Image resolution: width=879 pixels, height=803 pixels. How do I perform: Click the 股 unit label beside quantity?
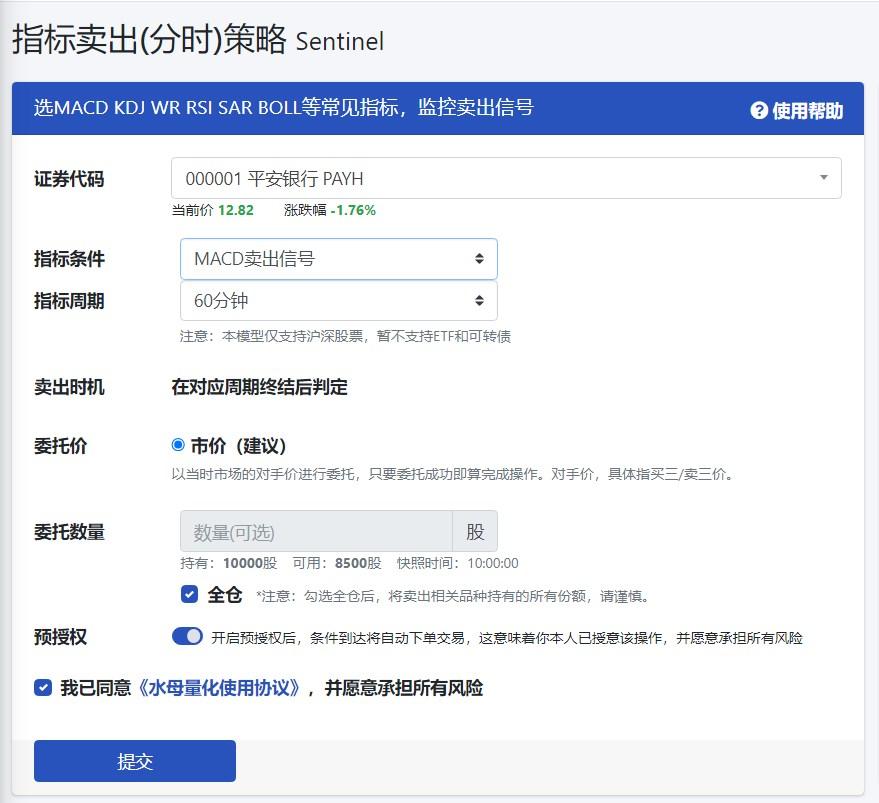click(x=475, y=531)
